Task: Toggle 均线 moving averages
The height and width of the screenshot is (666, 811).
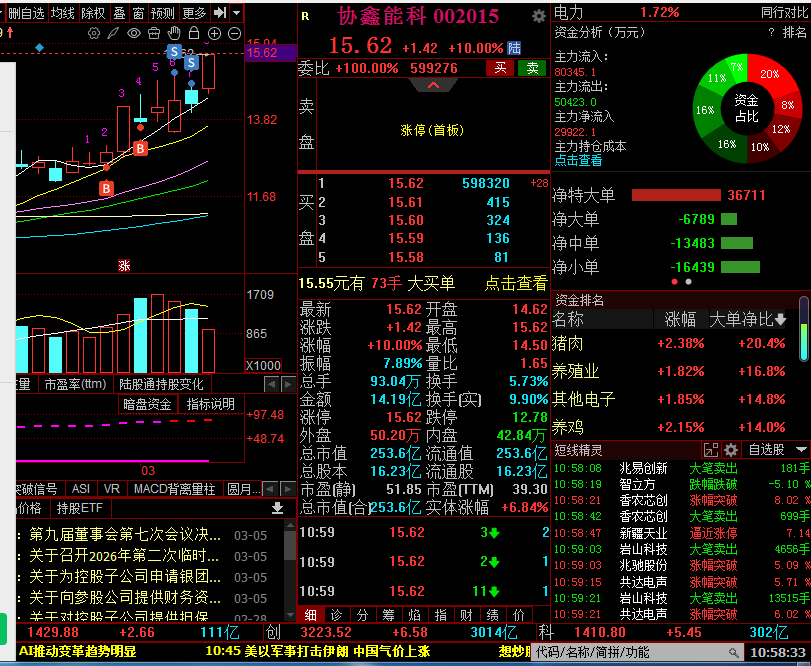Action: click(x=63, y=13)
